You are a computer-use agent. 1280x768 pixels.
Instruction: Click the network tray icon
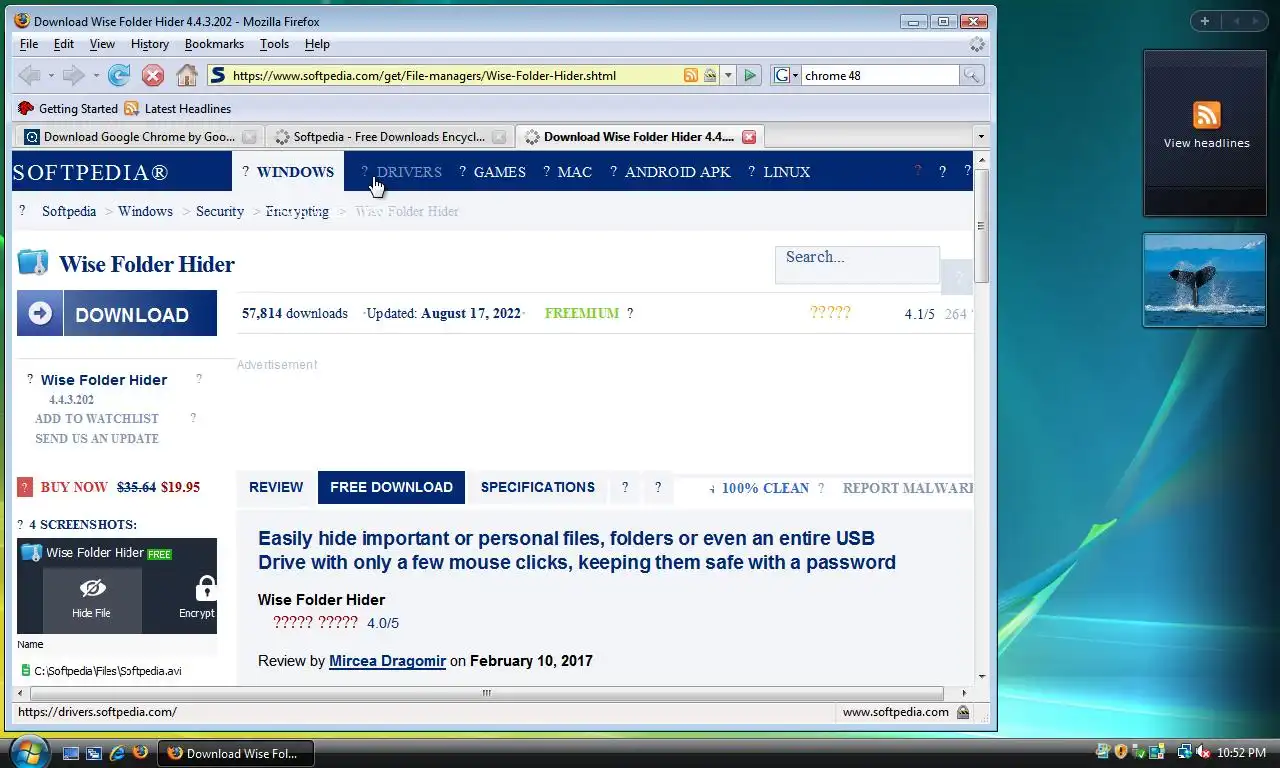coord(1184,752)
